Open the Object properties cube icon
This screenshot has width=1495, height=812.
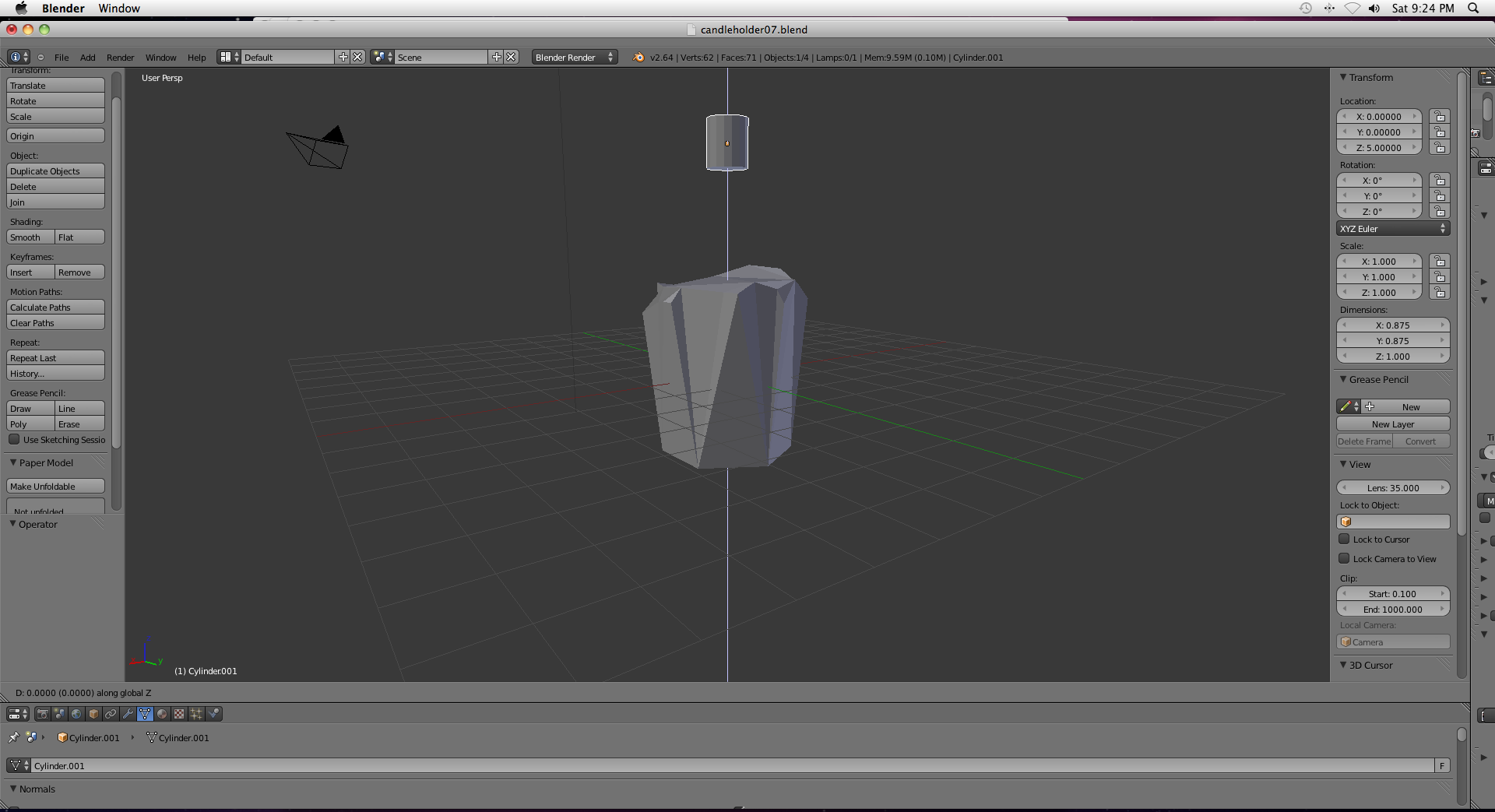(94, 714)
